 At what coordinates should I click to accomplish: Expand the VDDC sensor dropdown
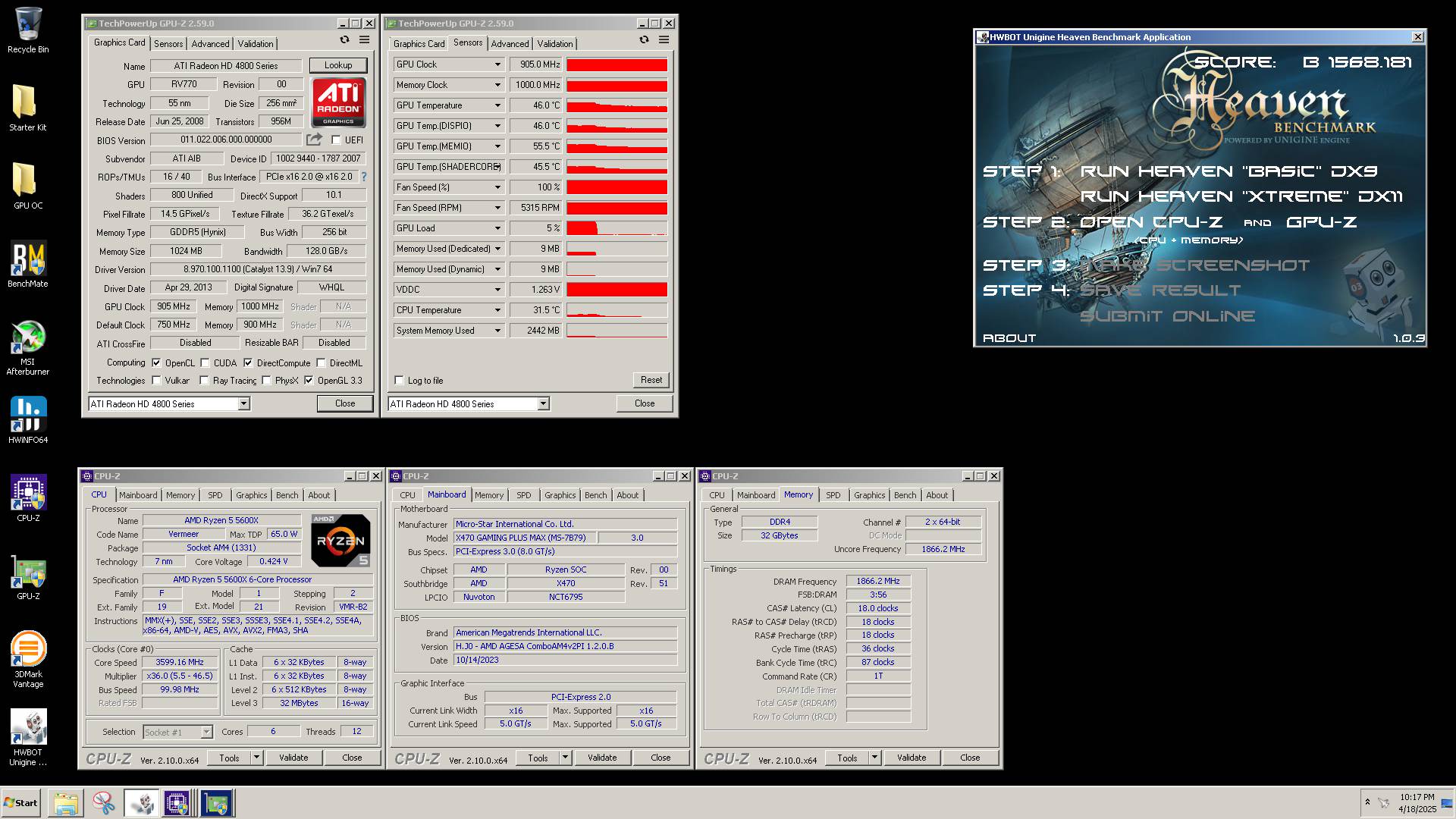pos(497,290)
